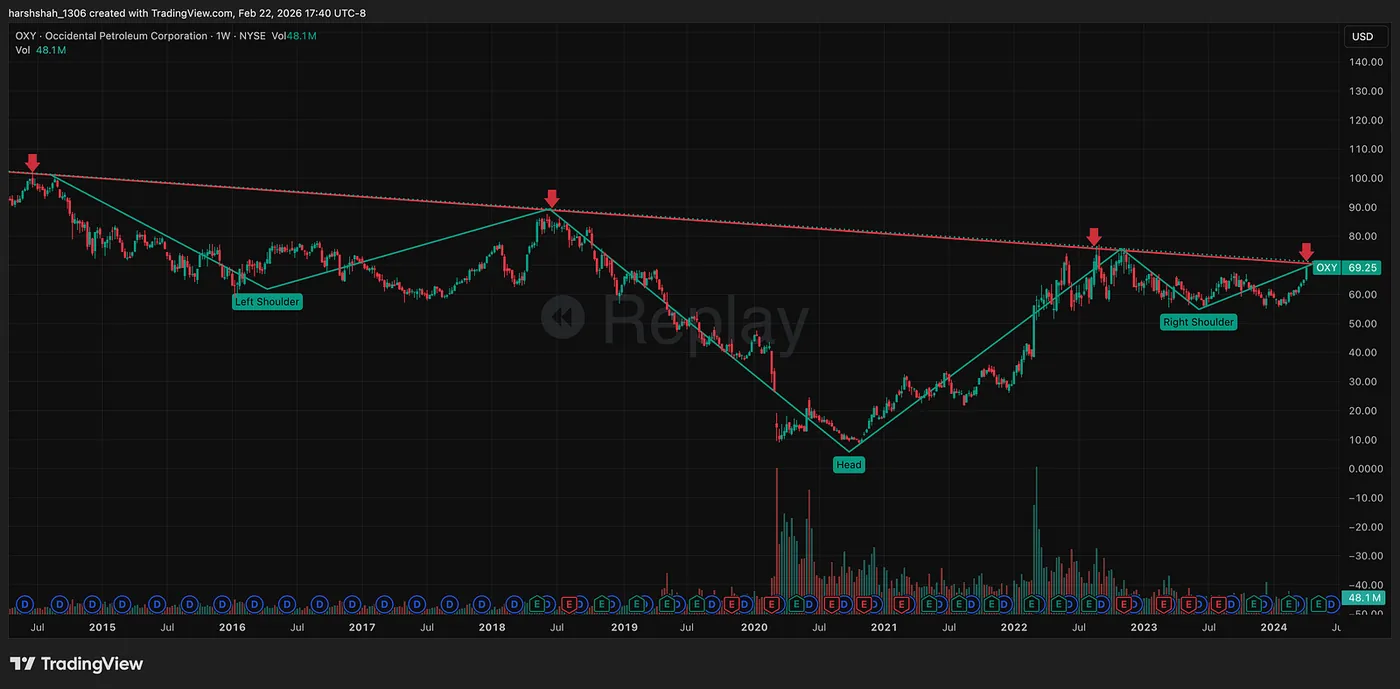Click the 100.00 price axis label
This screenshot has height=689, width=1400.
click(x=1364, y=178)
